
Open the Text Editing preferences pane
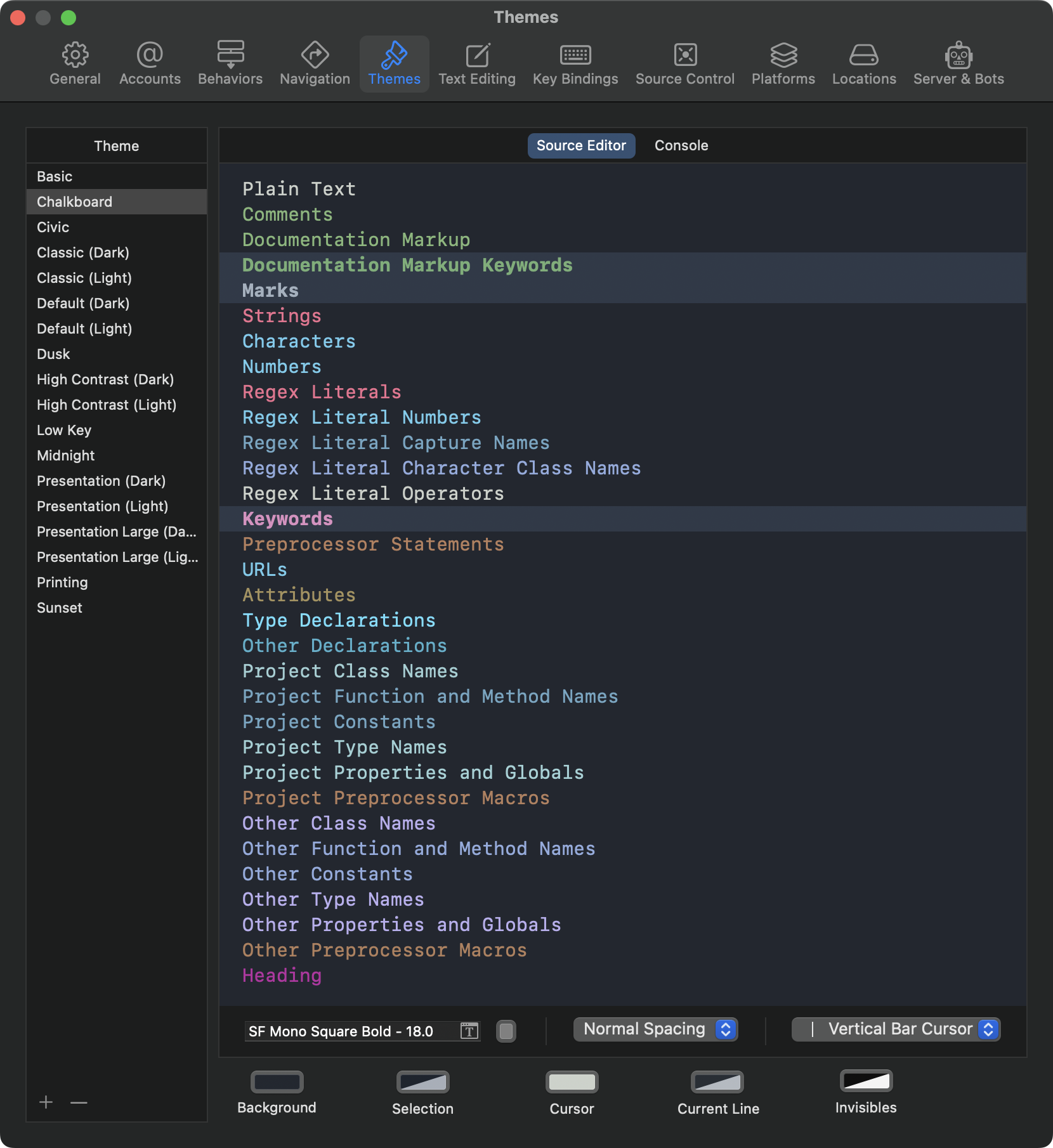coord(477,64)
